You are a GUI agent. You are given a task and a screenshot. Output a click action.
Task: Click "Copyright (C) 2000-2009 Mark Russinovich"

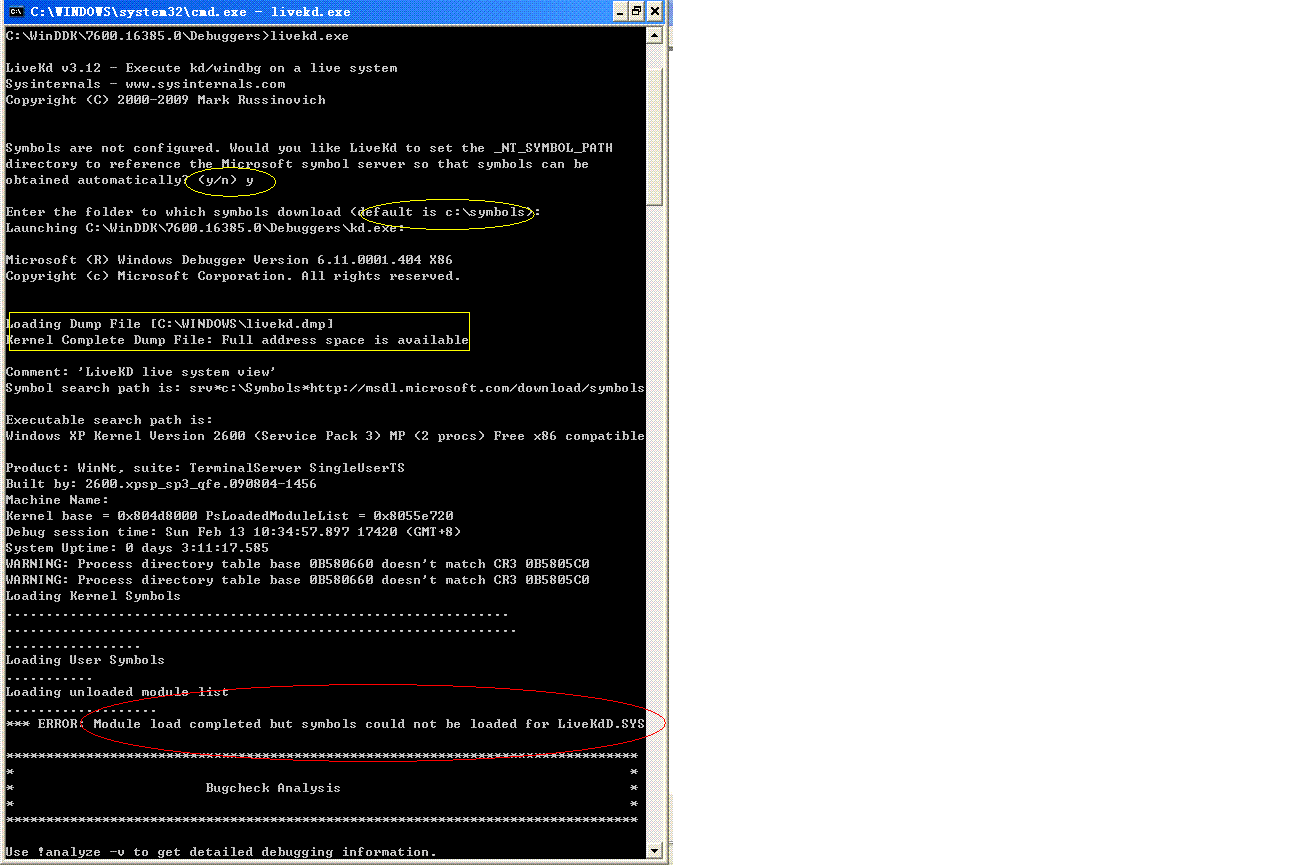coord(166,100)
